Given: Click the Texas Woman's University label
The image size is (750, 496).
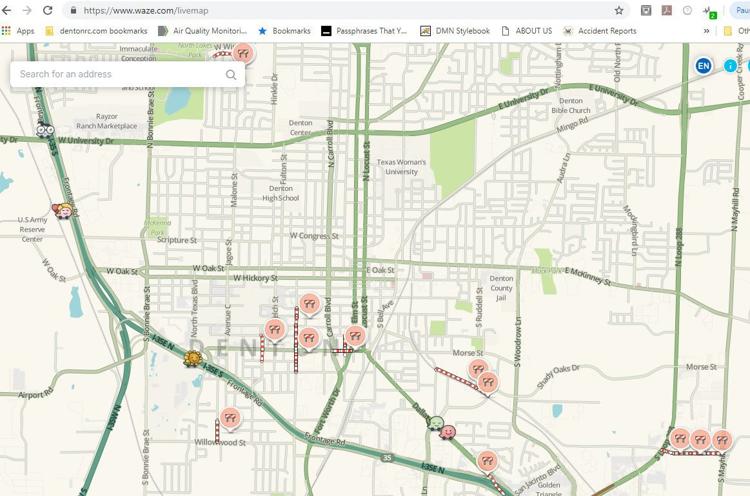Looking at the screenshot, I should (401, 167).
